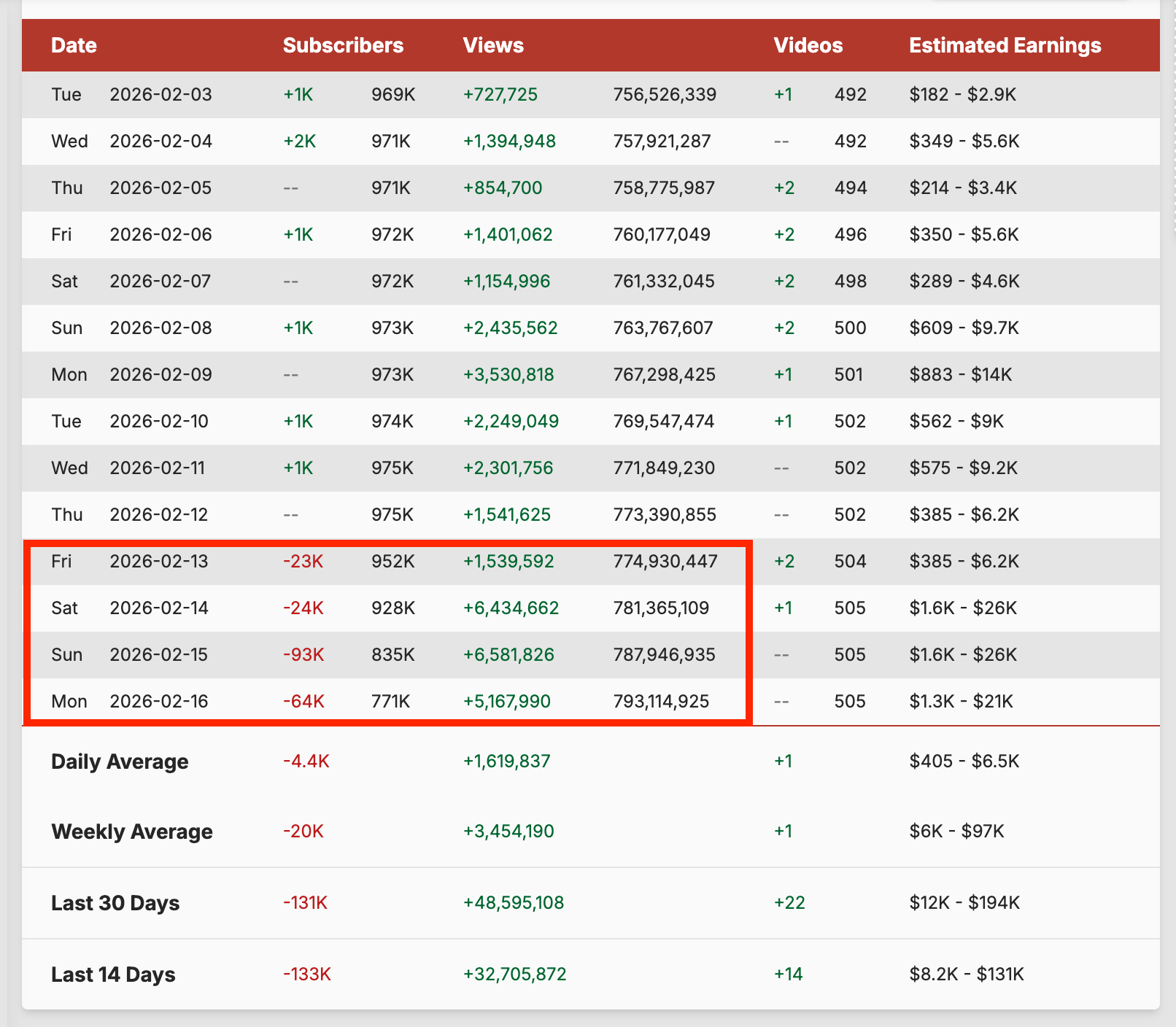Click the +48,595,108 views total
Screen dimensions: 1176x1027
pyautogui.click(x=514, y=903)
